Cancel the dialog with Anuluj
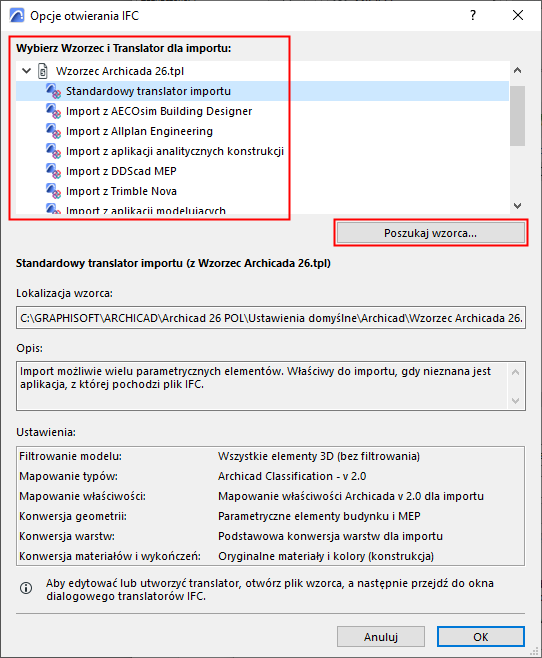Screen dimensions: 542x658 point(381,637)
